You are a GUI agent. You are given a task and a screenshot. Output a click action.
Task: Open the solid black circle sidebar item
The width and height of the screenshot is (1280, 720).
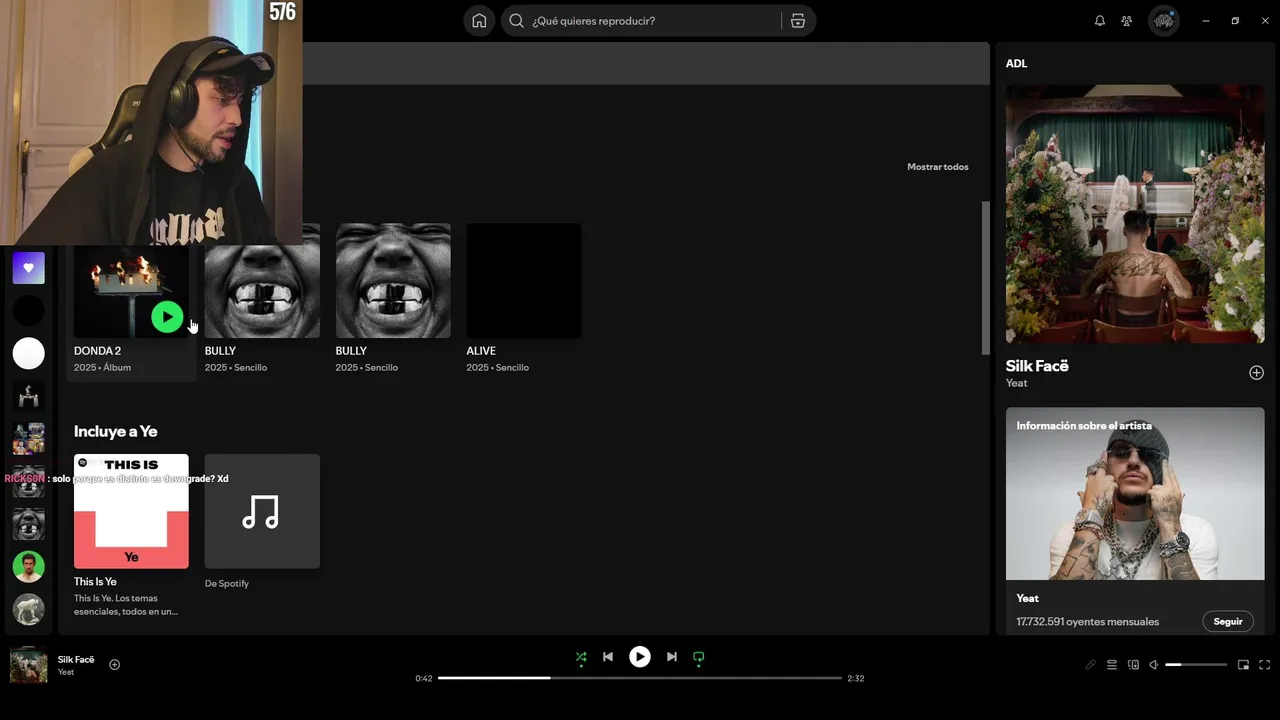pos(29,311)
